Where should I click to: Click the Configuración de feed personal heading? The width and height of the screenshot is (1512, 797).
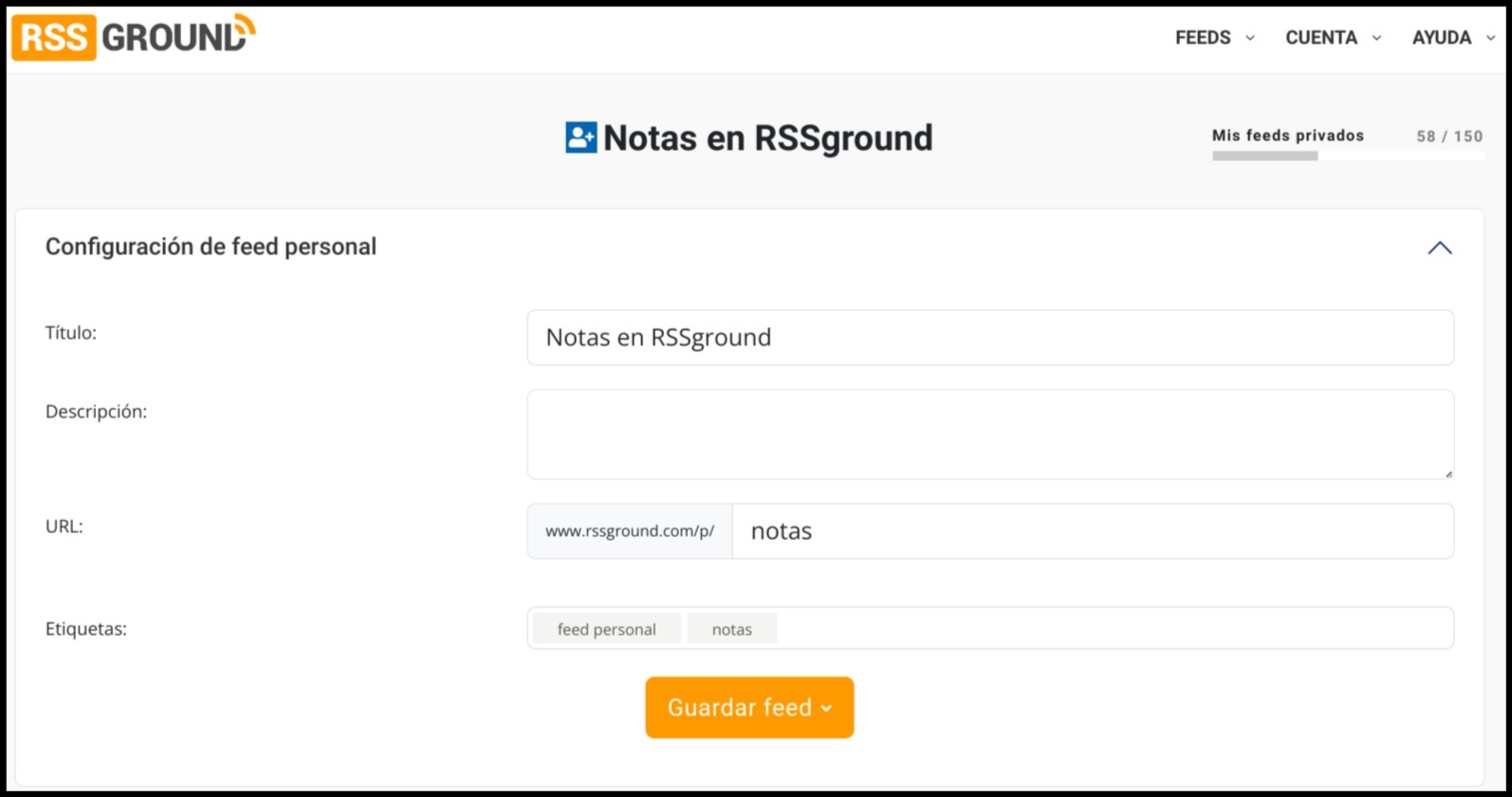(x=211, y=247)
